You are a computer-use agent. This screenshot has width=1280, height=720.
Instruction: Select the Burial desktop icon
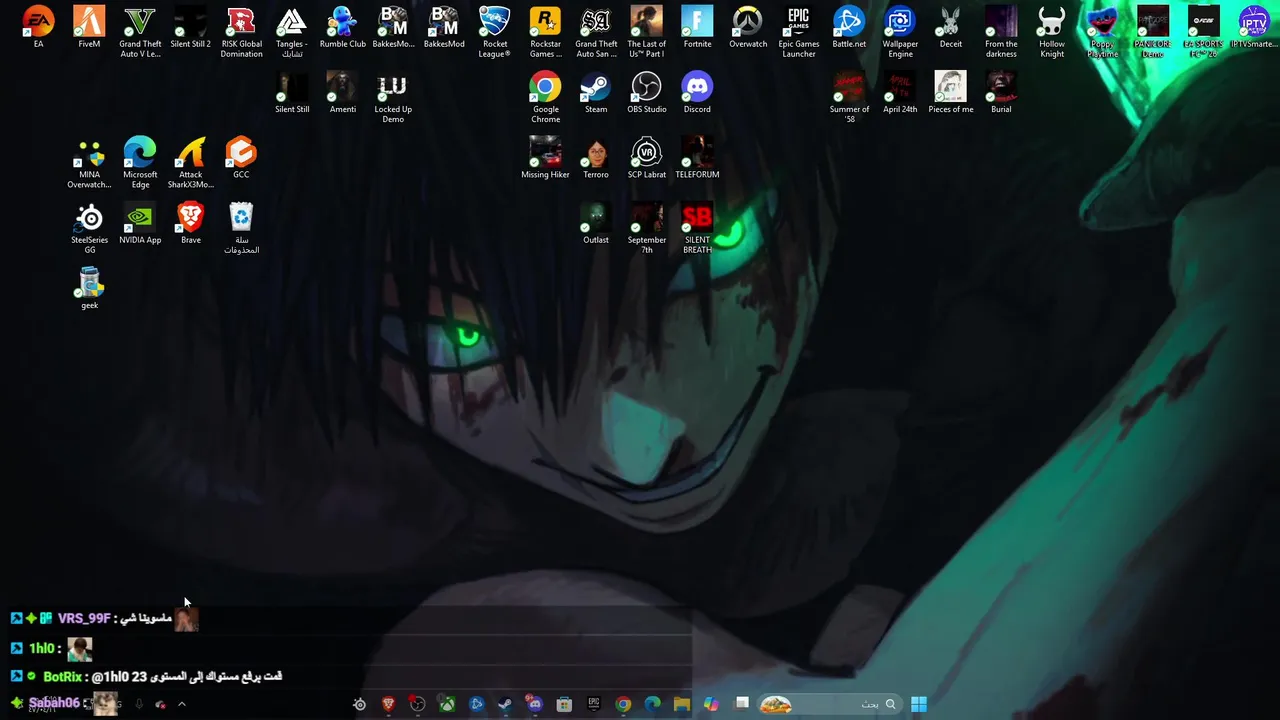[1001, 93]
